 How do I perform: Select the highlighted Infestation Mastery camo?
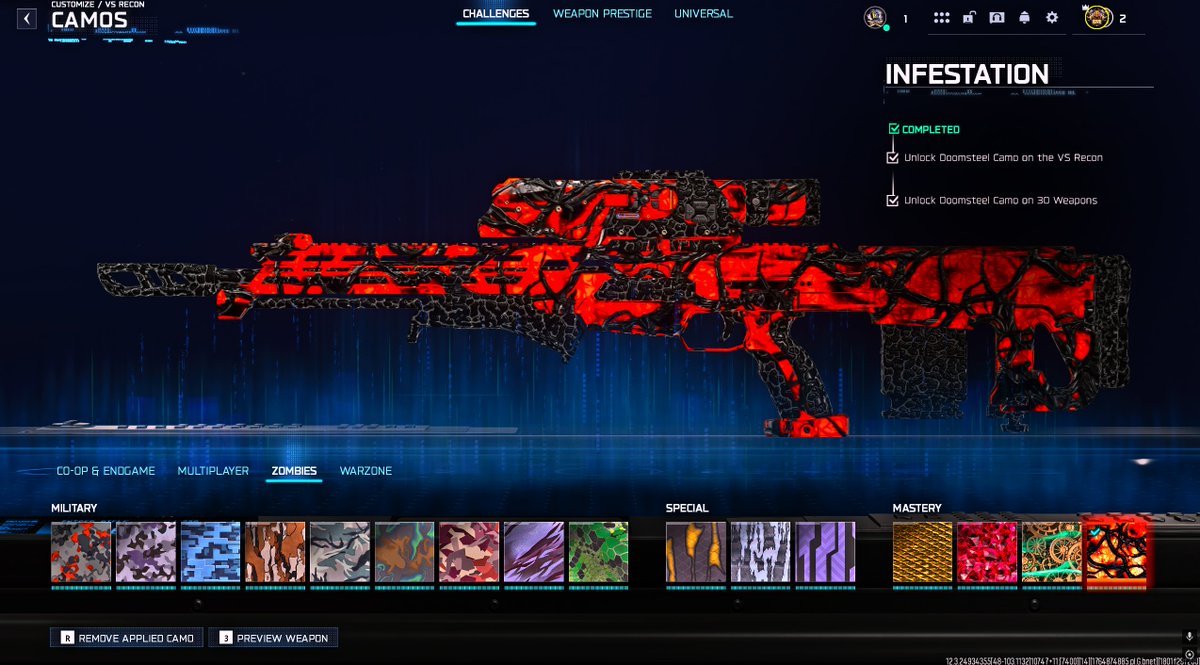click(1116, 552)
